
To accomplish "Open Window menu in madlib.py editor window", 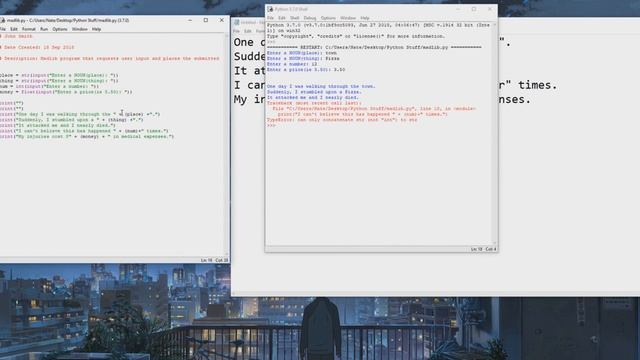I will click(x=80, y=29).
